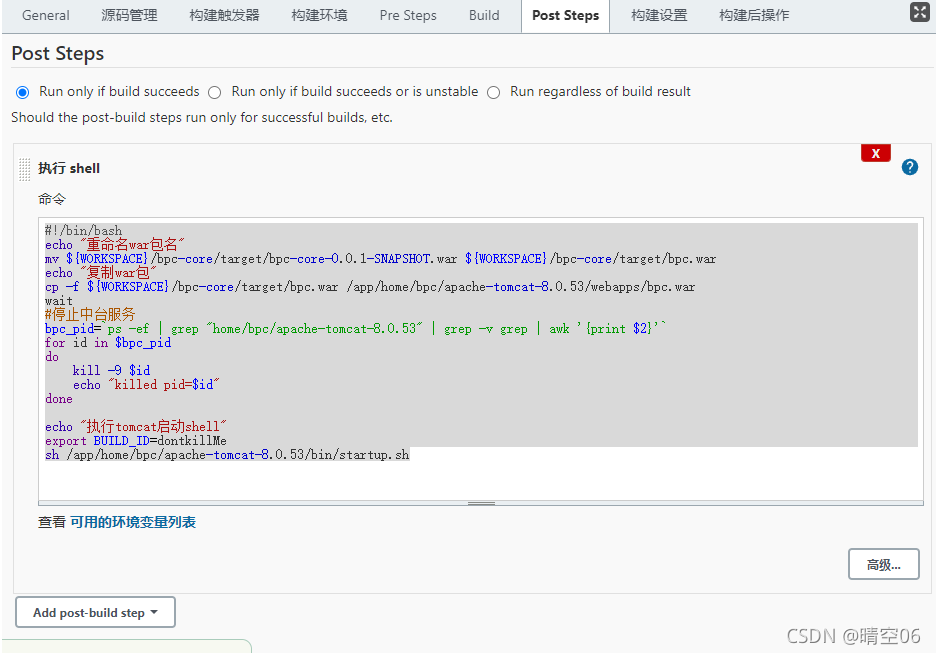This screenshot has height=654, width=936.
Task: Click the 'bpc_pid=' assignment line
Action: tap(355, 329)
